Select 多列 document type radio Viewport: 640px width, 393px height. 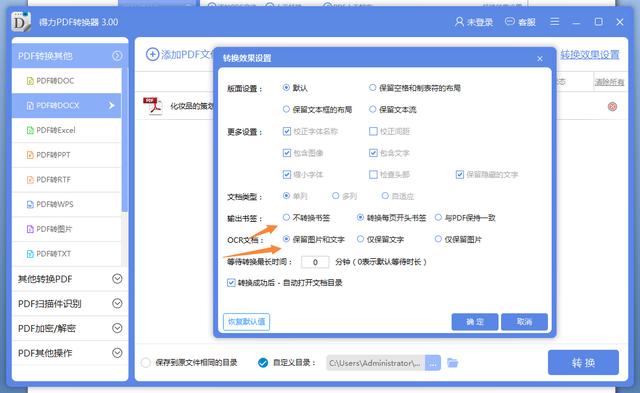point(336,195)
